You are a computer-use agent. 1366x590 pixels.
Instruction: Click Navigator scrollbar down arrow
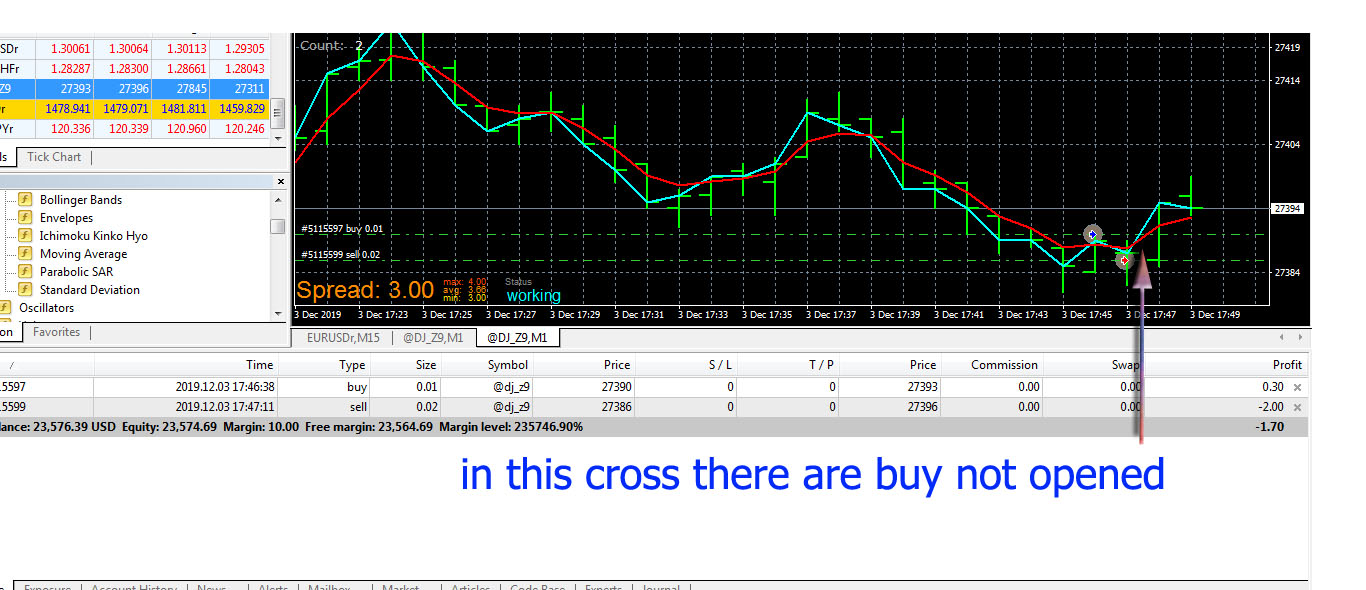pyautogui.click(x=278, y=314)
